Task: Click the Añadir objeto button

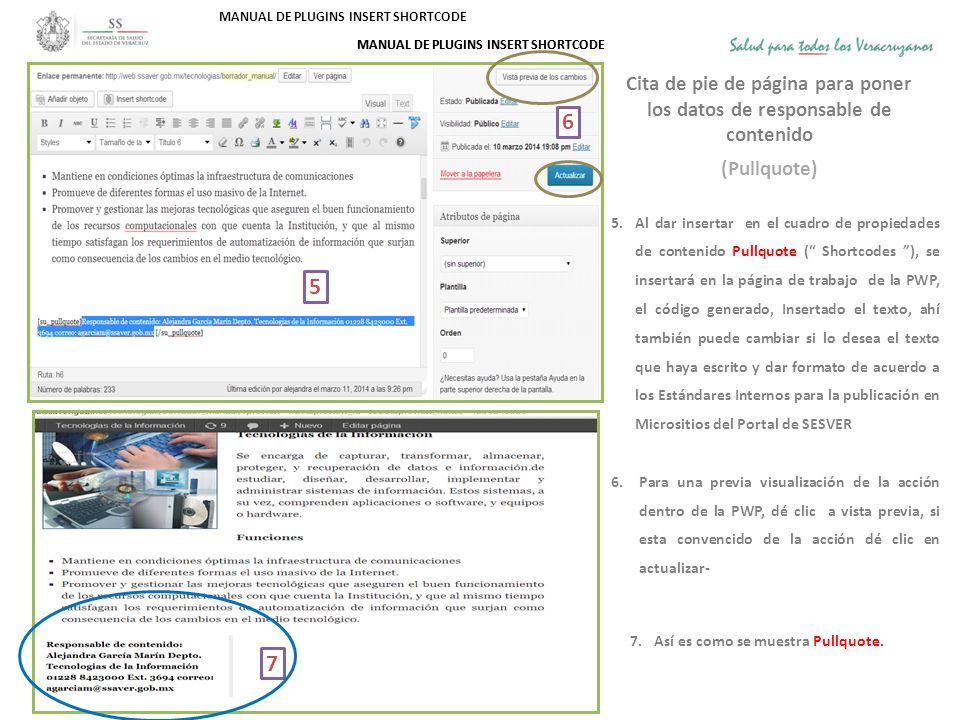Action: click(62, 99)
